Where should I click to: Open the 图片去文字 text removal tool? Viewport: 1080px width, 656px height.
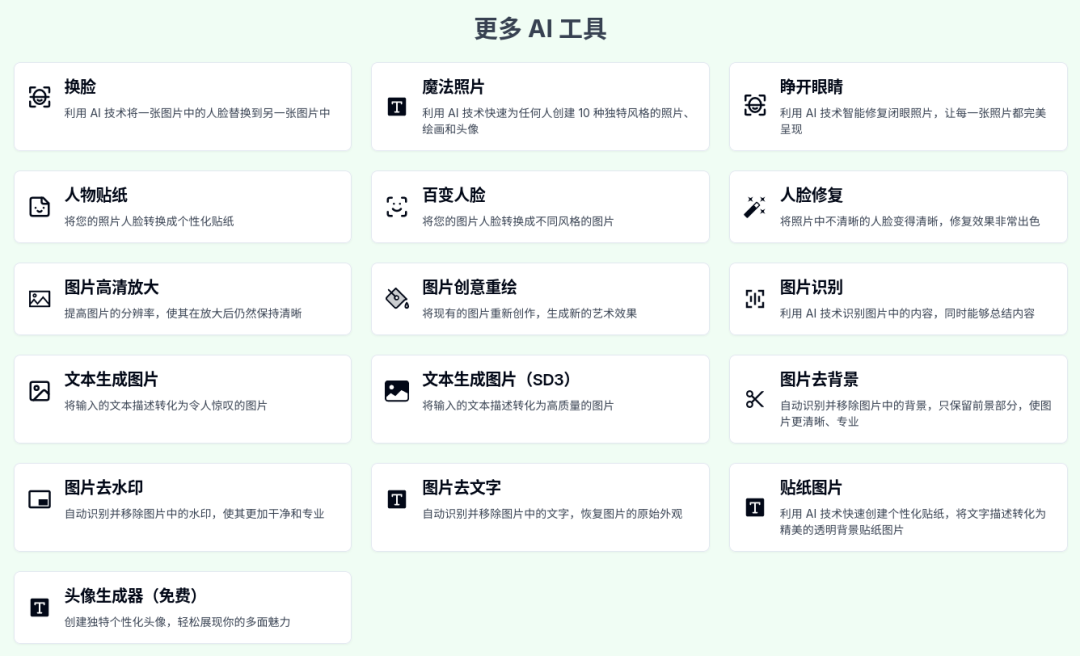540,505
